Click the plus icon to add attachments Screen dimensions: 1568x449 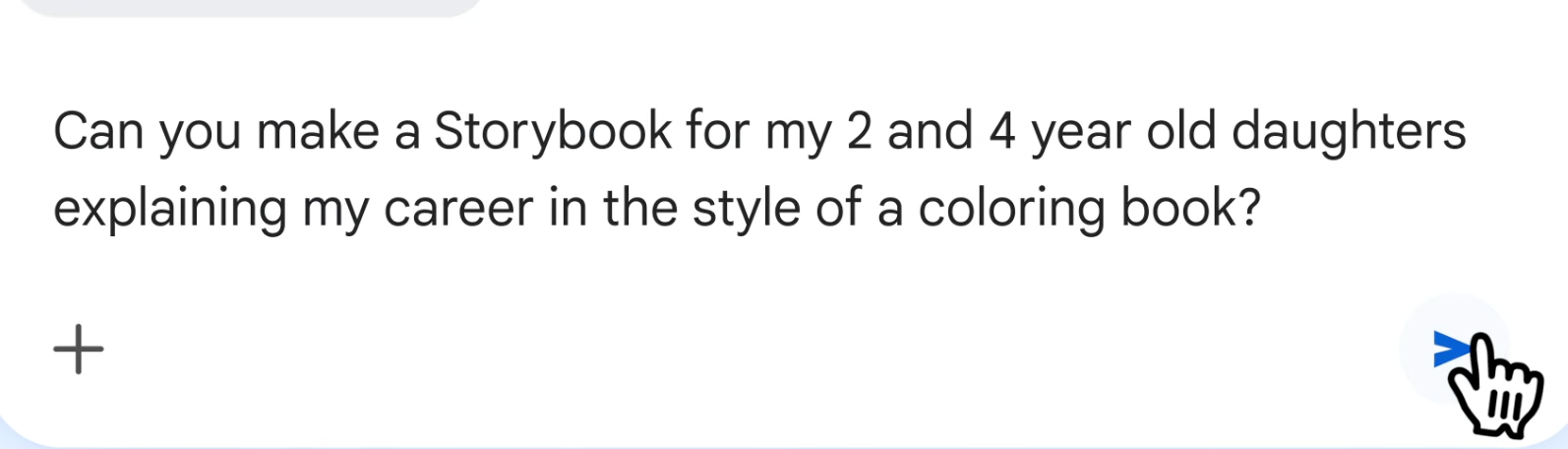78,350
